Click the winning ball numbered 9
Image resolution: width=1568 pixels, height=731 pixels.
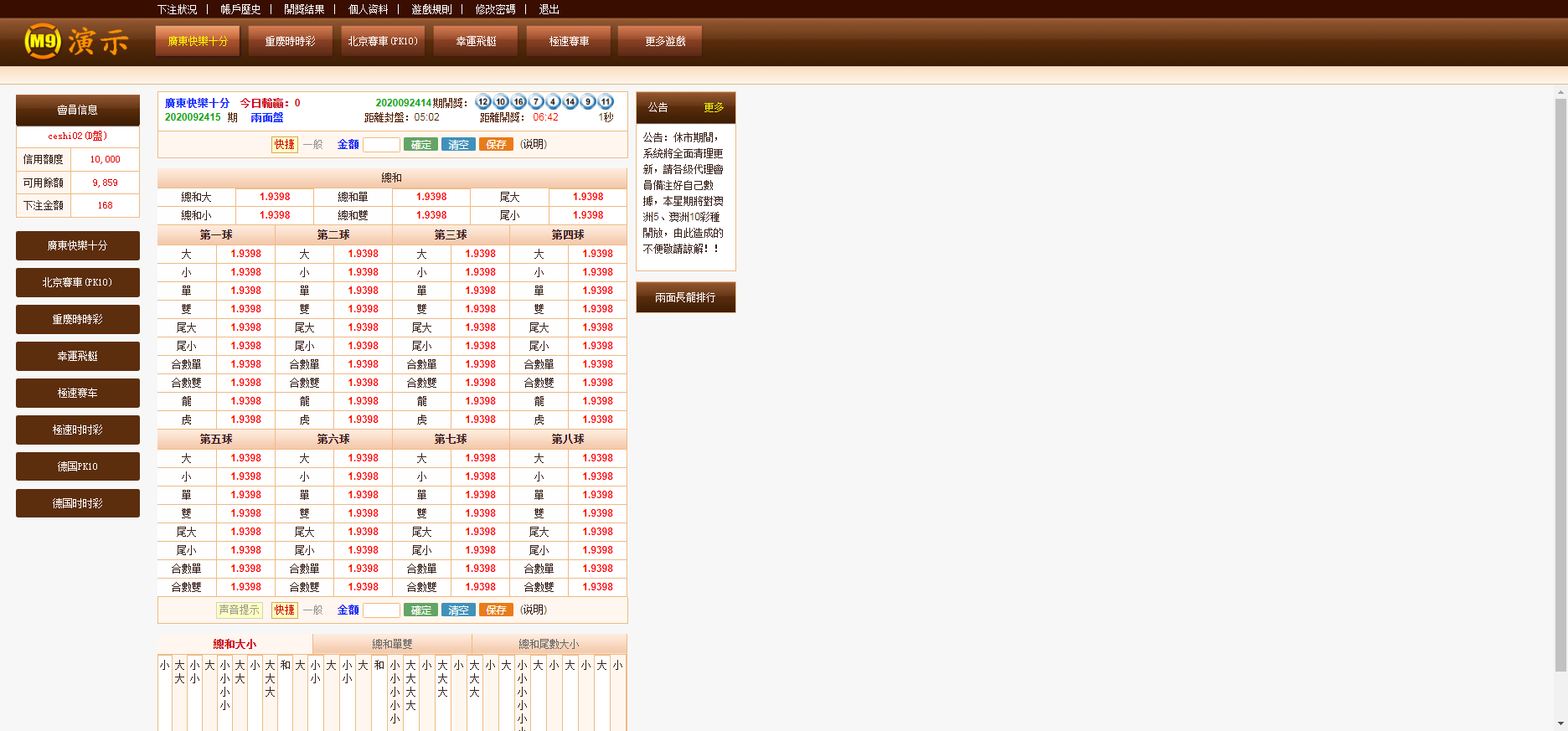click(x=588, y=102)
